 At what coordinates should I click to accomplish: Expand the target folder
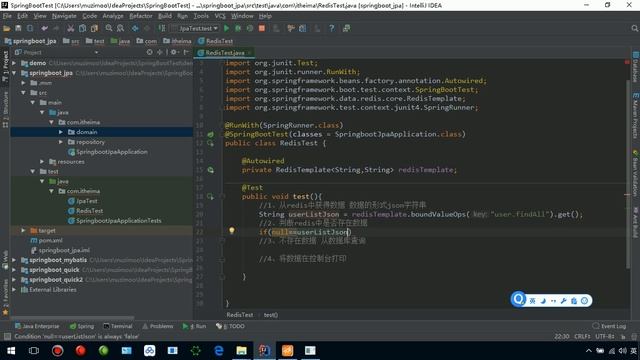[23, 231]
